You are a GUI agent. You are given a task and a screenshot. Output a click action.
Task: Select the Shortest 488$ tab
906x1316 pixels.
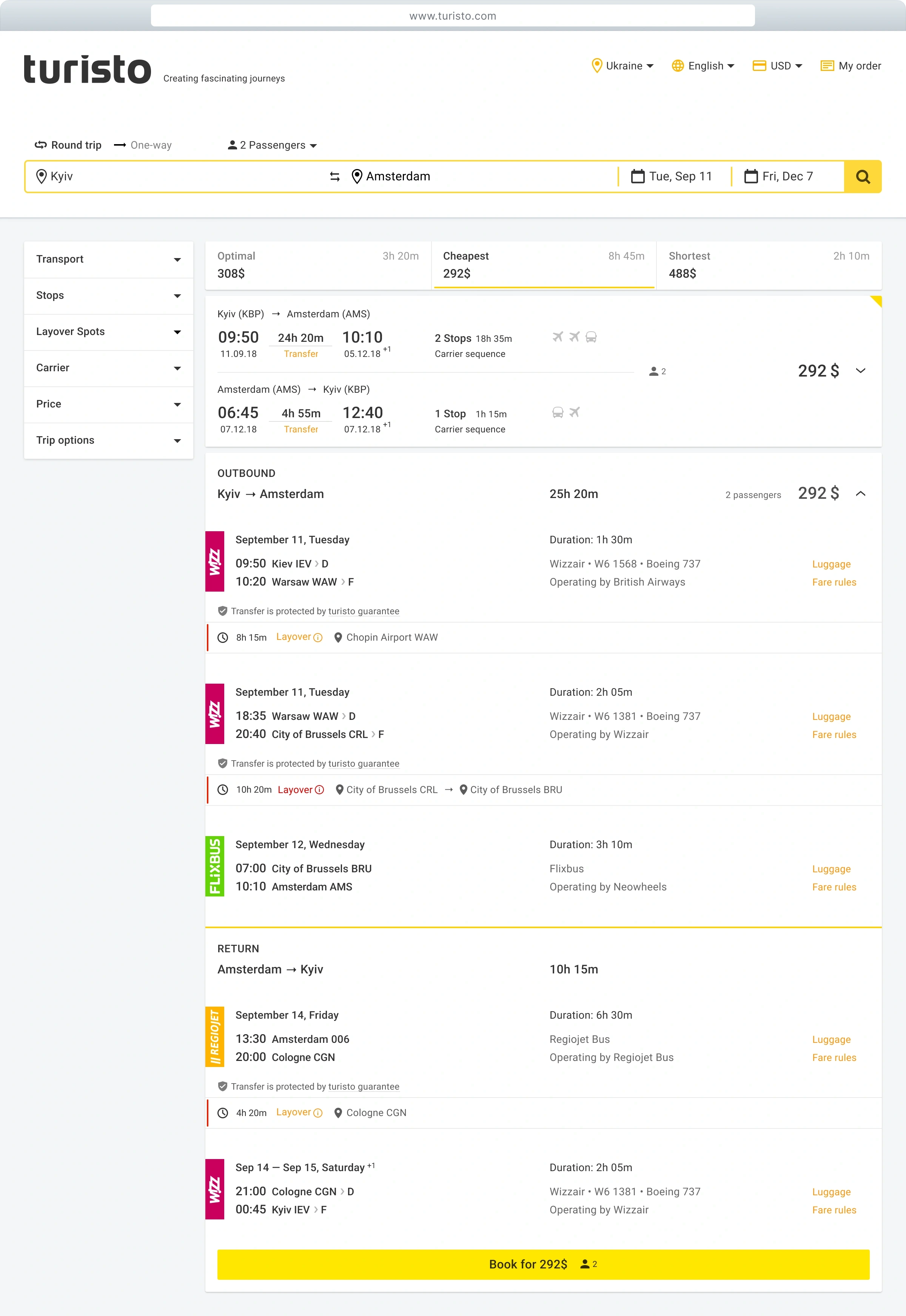click(769, 265)
